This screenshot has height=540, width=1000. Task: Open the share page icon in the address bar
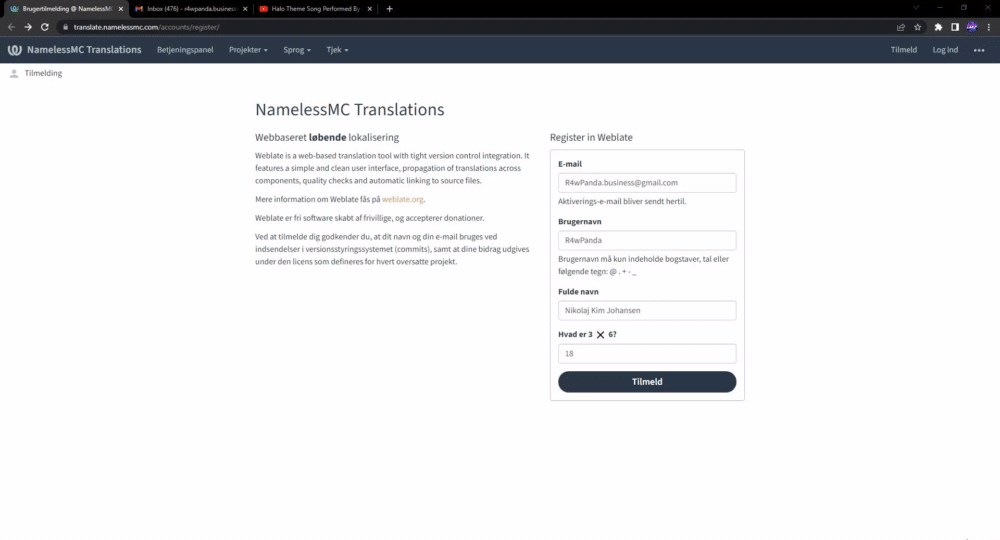(x=901, y=27)
